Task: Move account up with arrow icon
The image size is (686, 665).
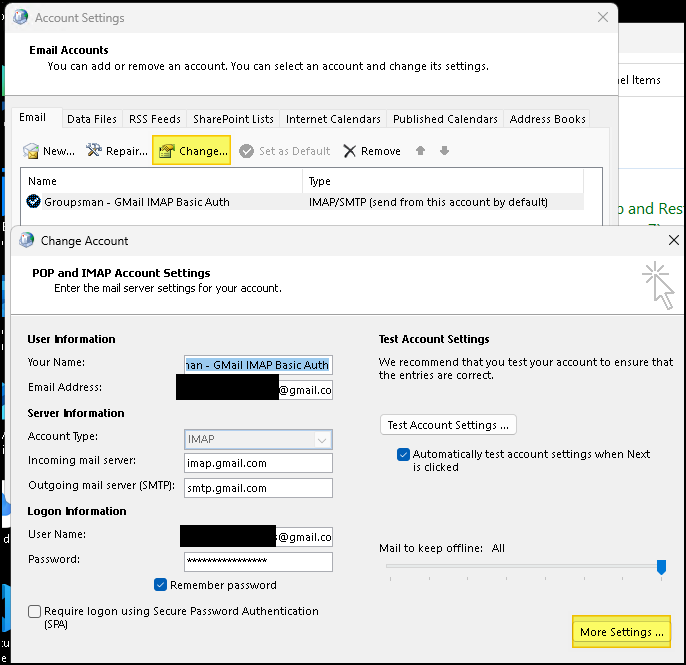Action: point(420,150)
